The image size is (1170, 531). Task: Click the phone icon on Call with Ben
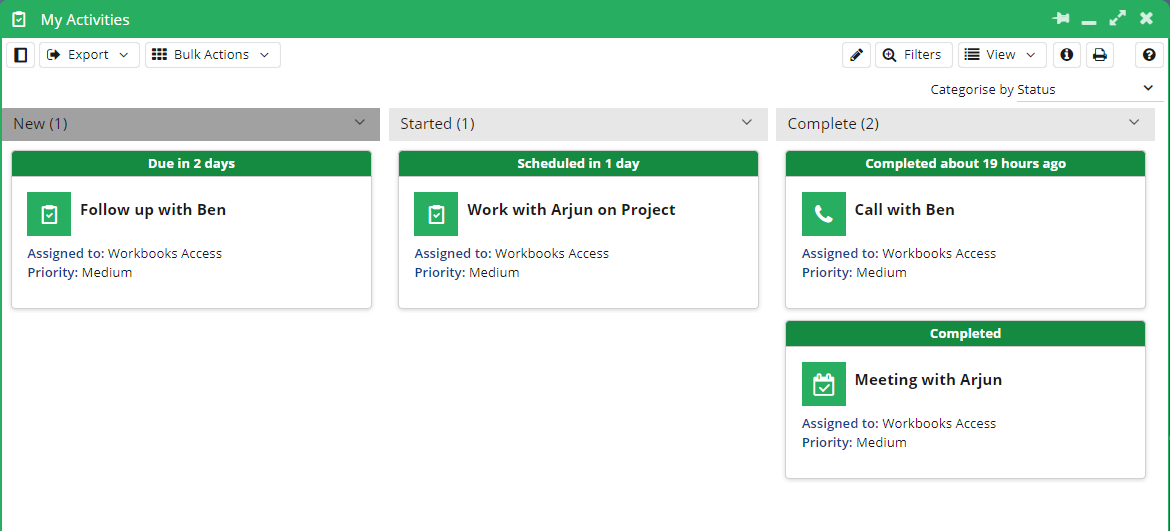[x=824, y=214]
